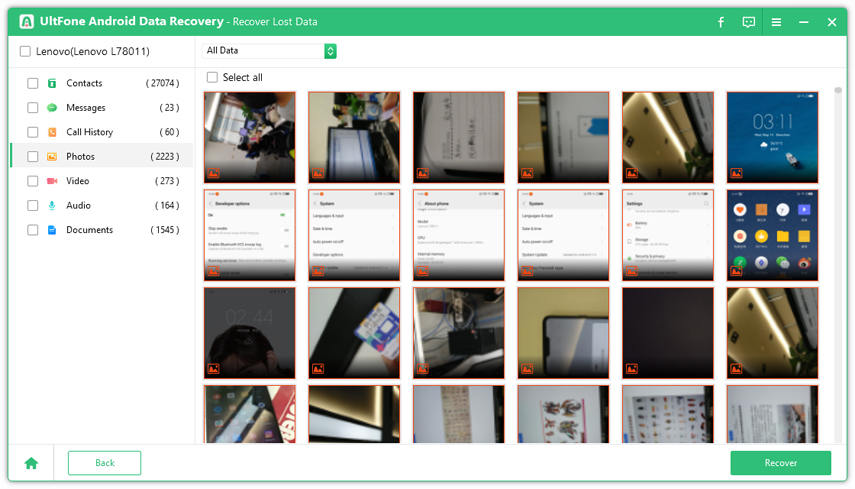
Task: Click the Contacts count ( 27074 )
Action: pos(162,83)
